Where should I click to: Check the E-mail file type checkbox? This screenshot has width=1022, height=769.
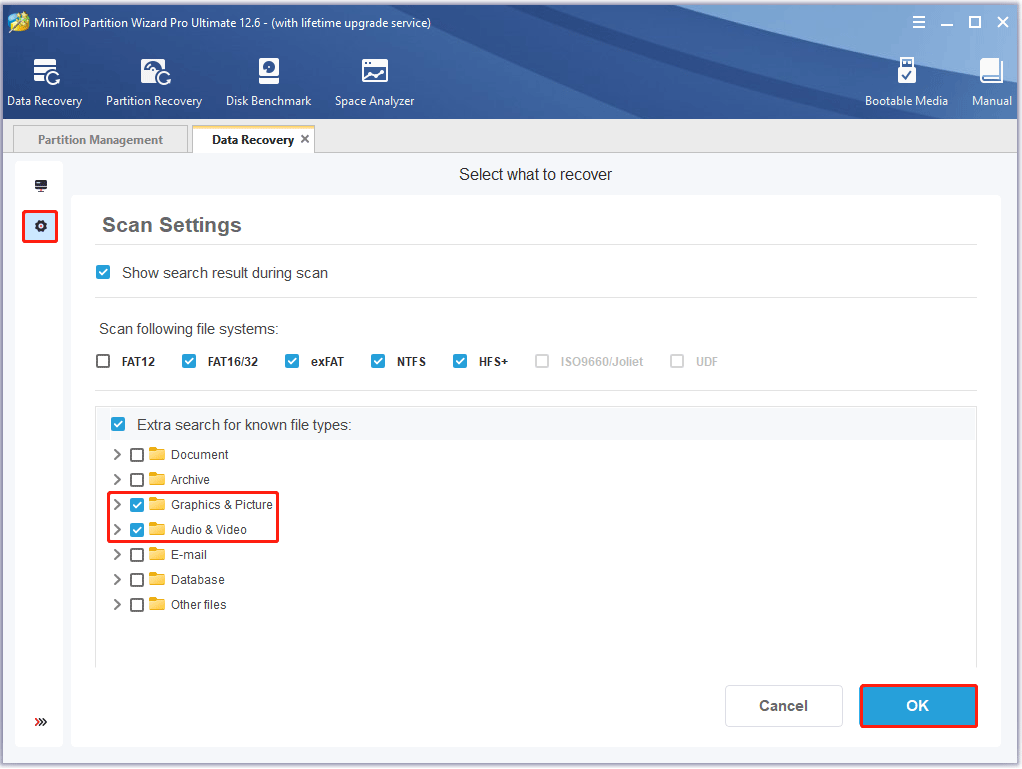137,555
